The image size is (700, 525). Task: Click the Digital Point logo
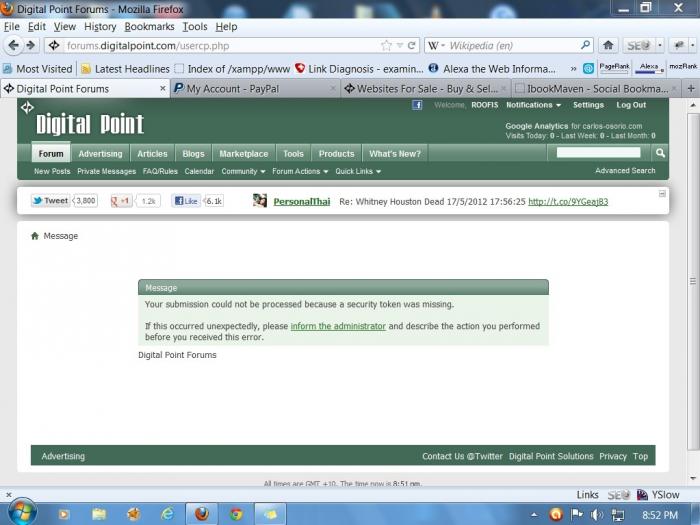pyautogui.click(x=89, y=124)
